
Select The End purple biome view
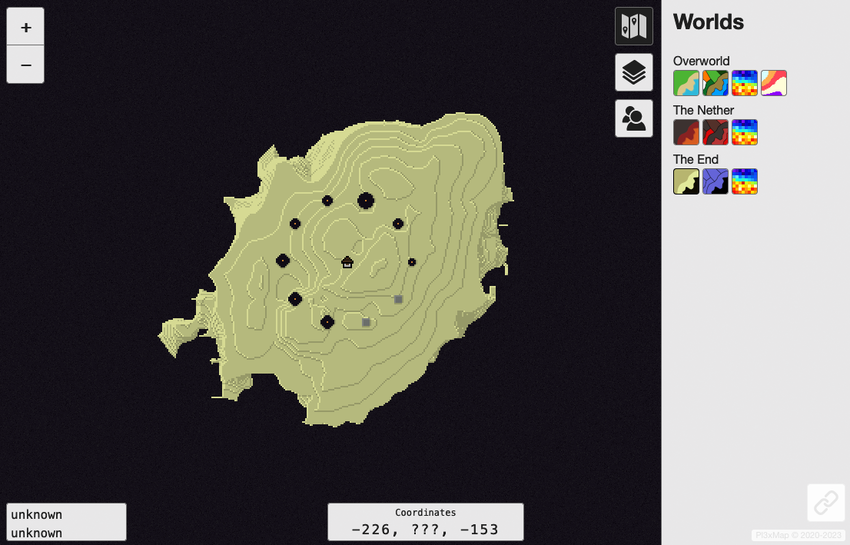click(715, 181)
